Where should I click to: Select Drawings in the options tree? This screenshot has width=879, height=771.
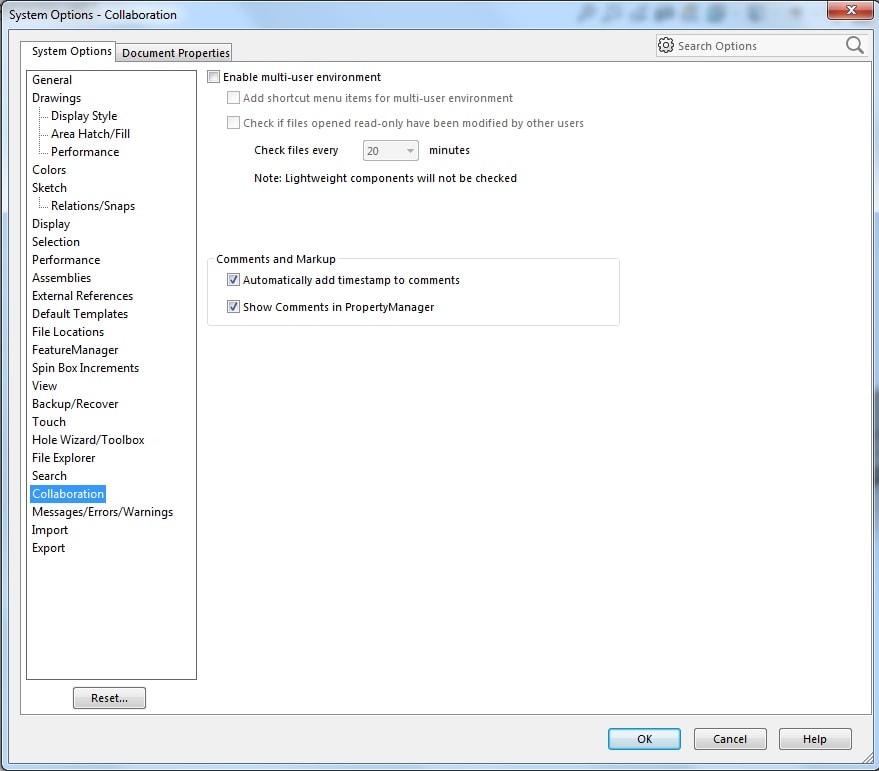pyautogui.click(x=56, y=98)
